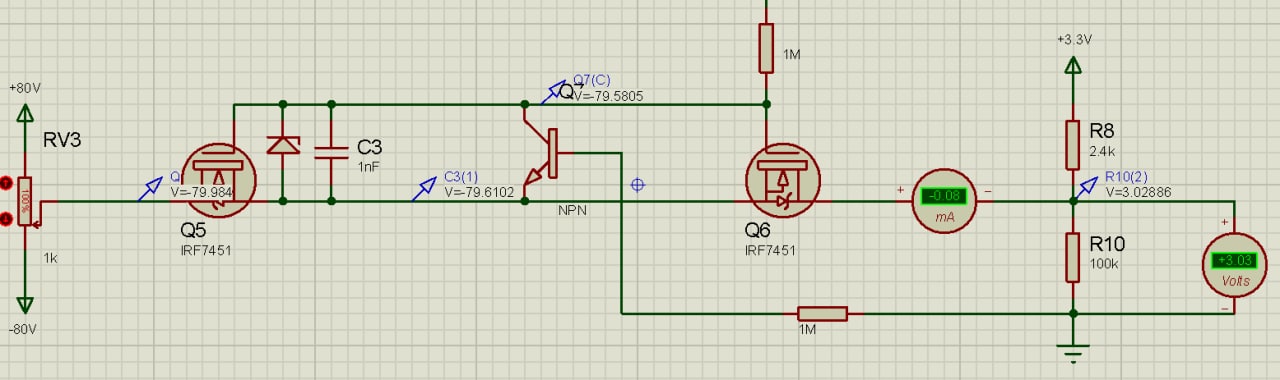Viewport: 1280px width, 380px height.
Task: Click the R10 reference label
Action: coord(1107,244)
